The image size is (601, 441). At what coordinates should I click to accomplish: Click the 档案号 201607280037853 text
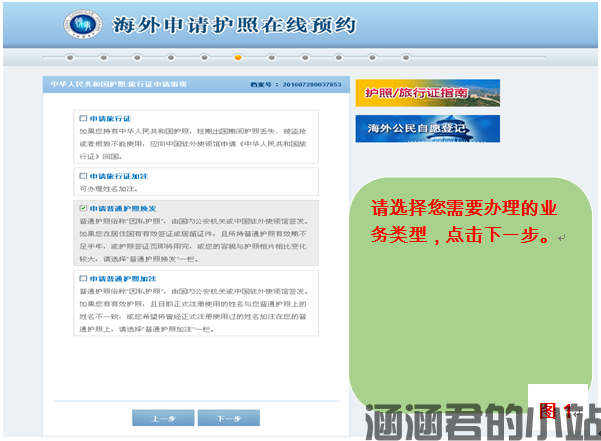coord(296,84)
